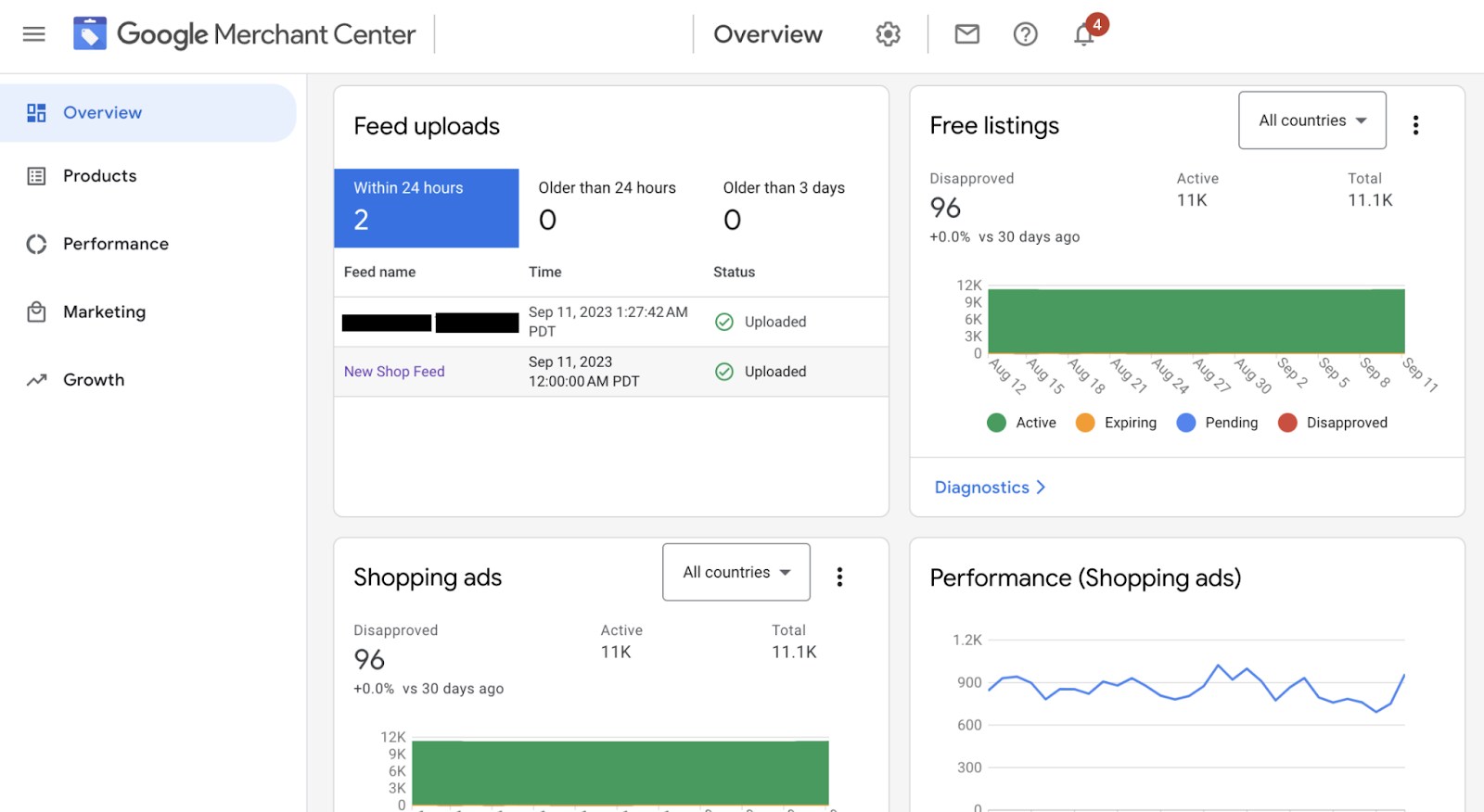The height and width of the screenshot is (812, 1484).
Task: Click the redacted feed name link
Action: (x=430, y=323)
